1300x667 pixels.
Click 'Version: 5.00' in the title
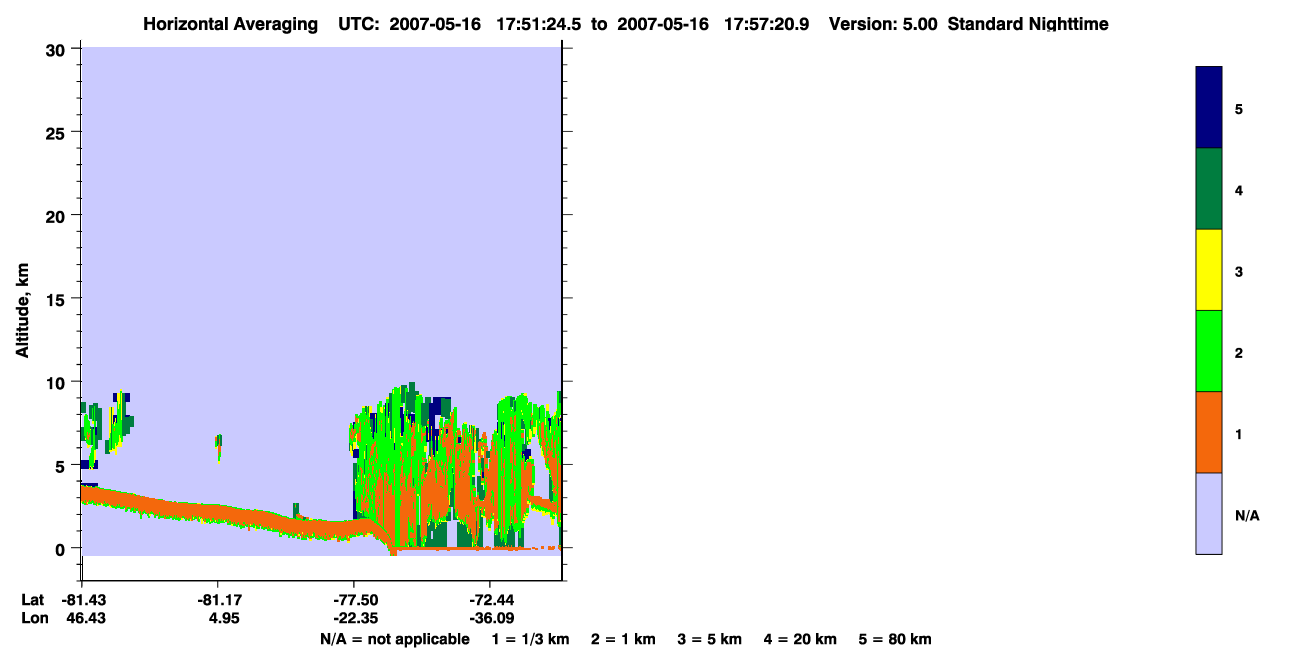(884, 24)
